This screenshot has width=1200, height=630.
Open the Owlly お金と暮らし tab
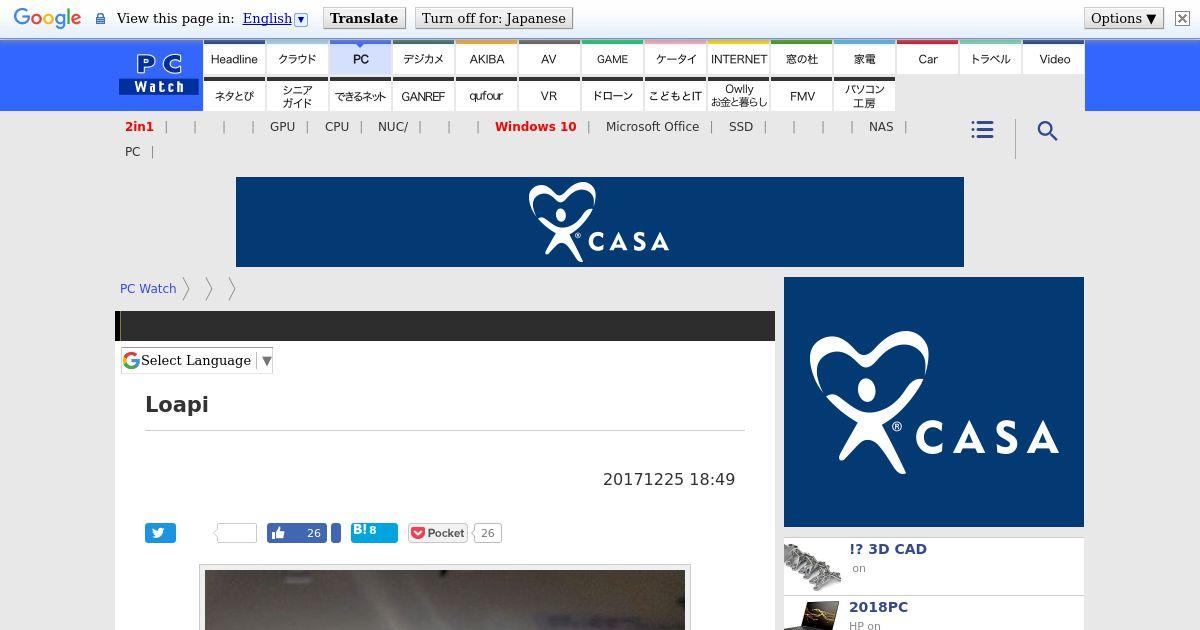click(738, 95)
